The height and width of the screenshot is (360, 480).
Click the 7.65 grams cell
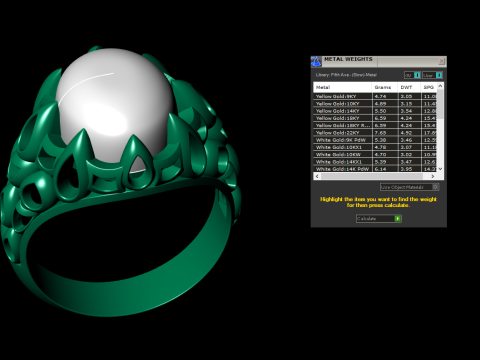(x=385, y=133)
